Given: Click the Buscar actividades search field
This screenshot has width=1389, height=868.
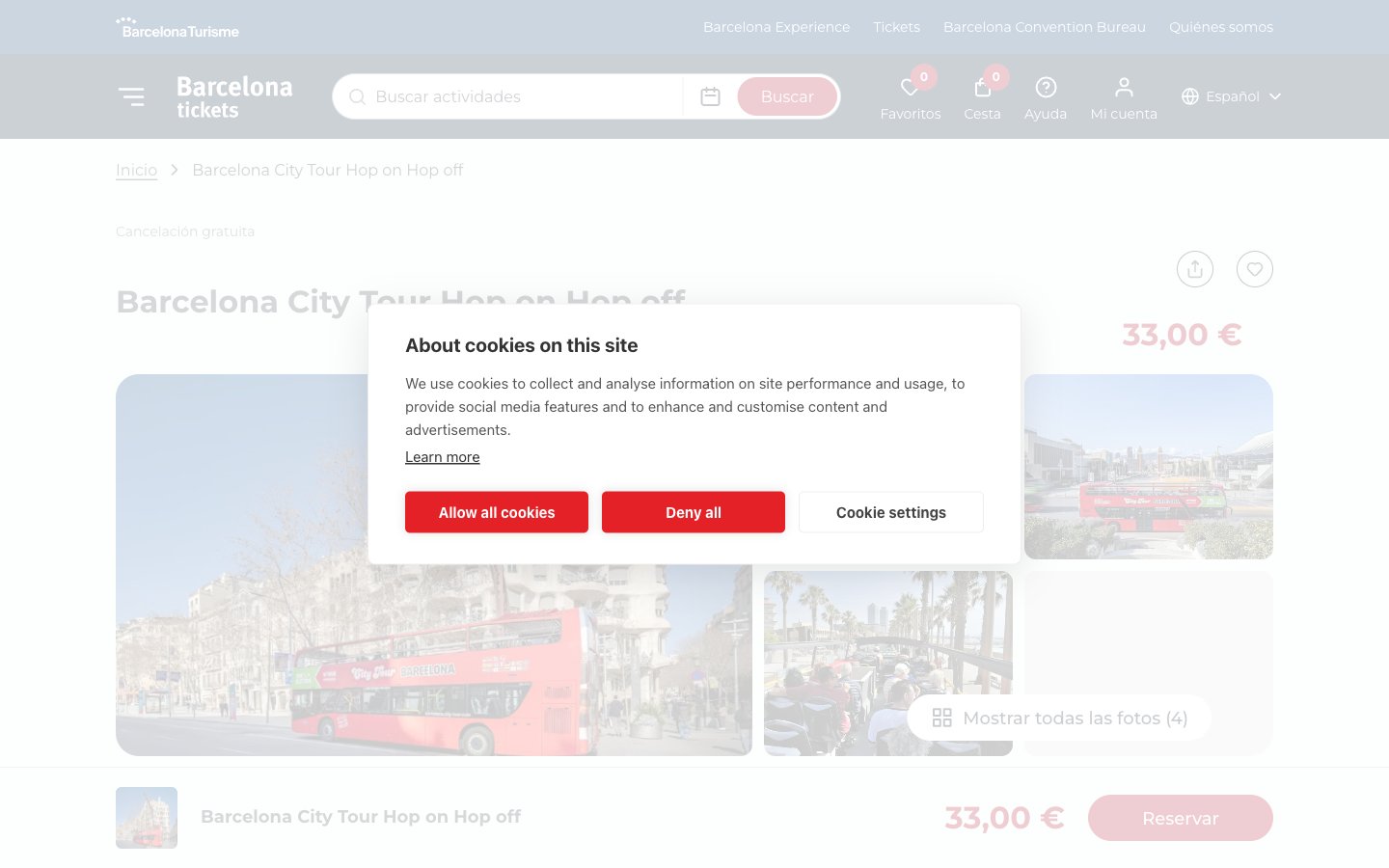Looking at the screenshot, I should point(521,96).
